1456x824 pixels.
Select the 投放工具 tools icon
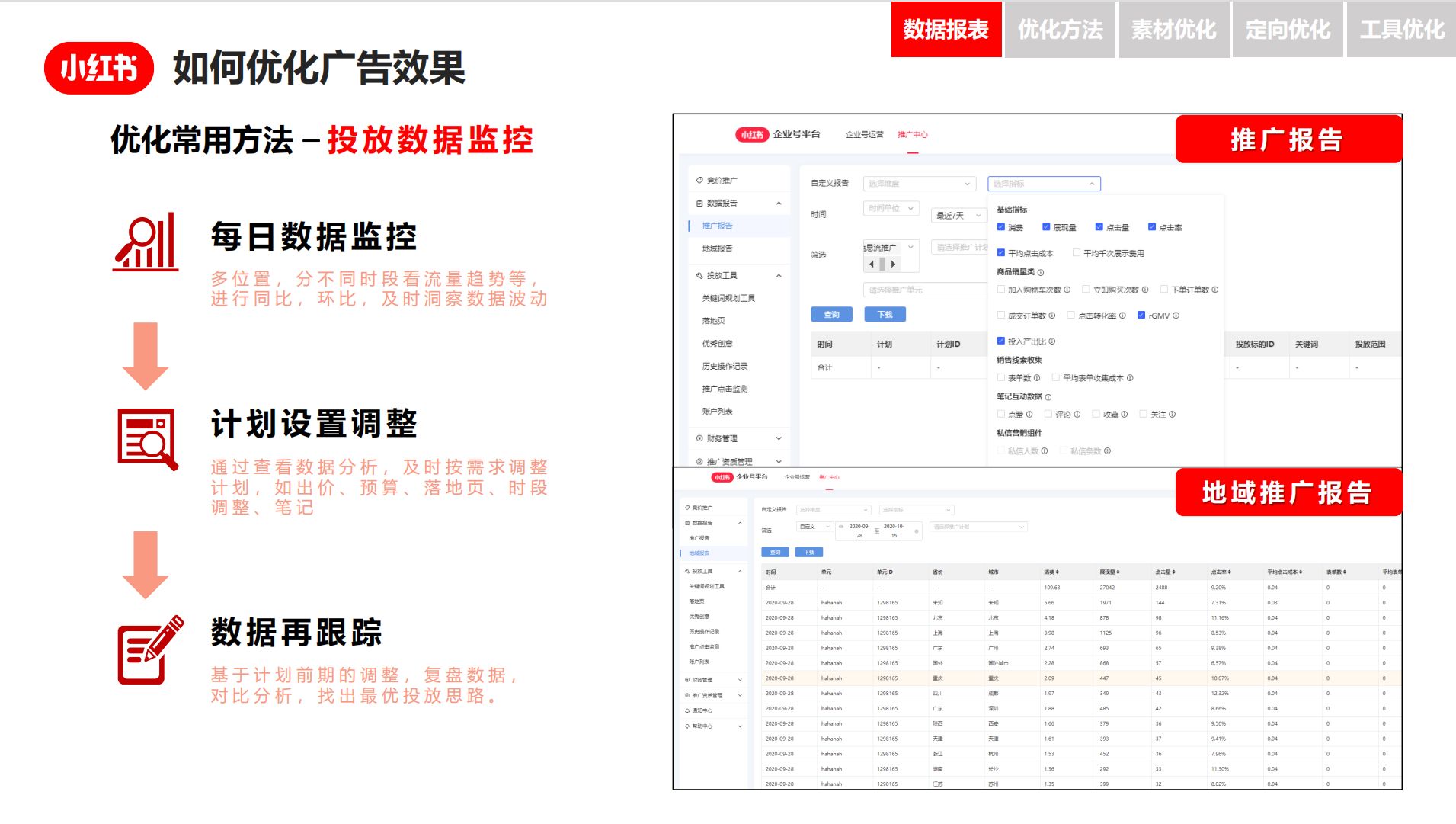(699, 276)
